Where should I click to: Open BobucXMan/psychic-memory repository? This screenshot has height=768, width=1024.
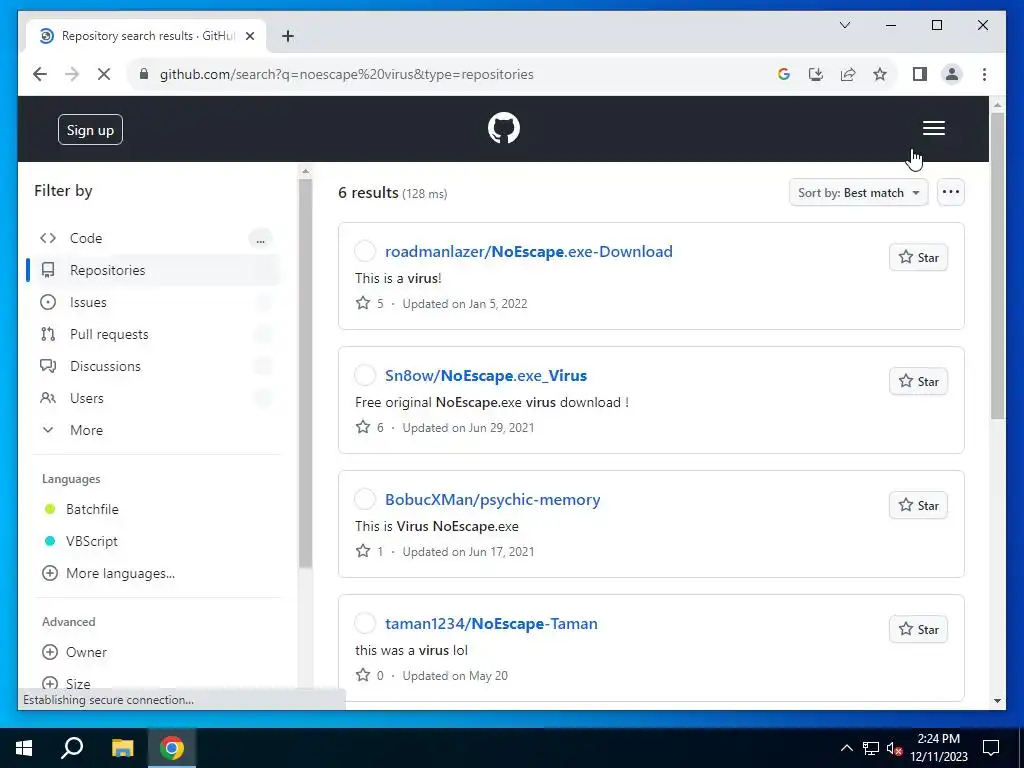click(x=492, y=500)
